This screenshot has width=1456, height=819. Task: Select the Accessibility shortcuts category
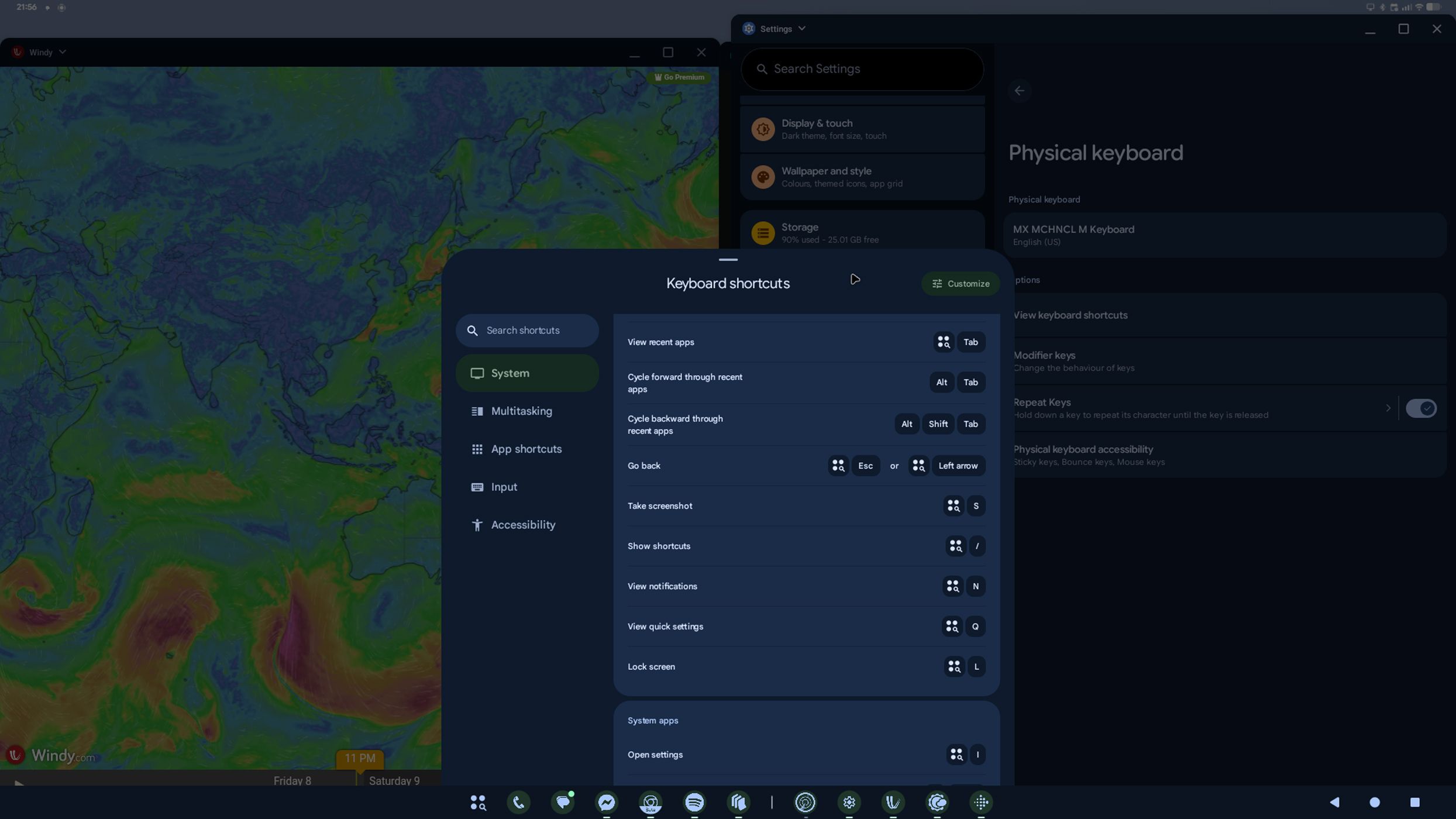[x=527, y=525]
